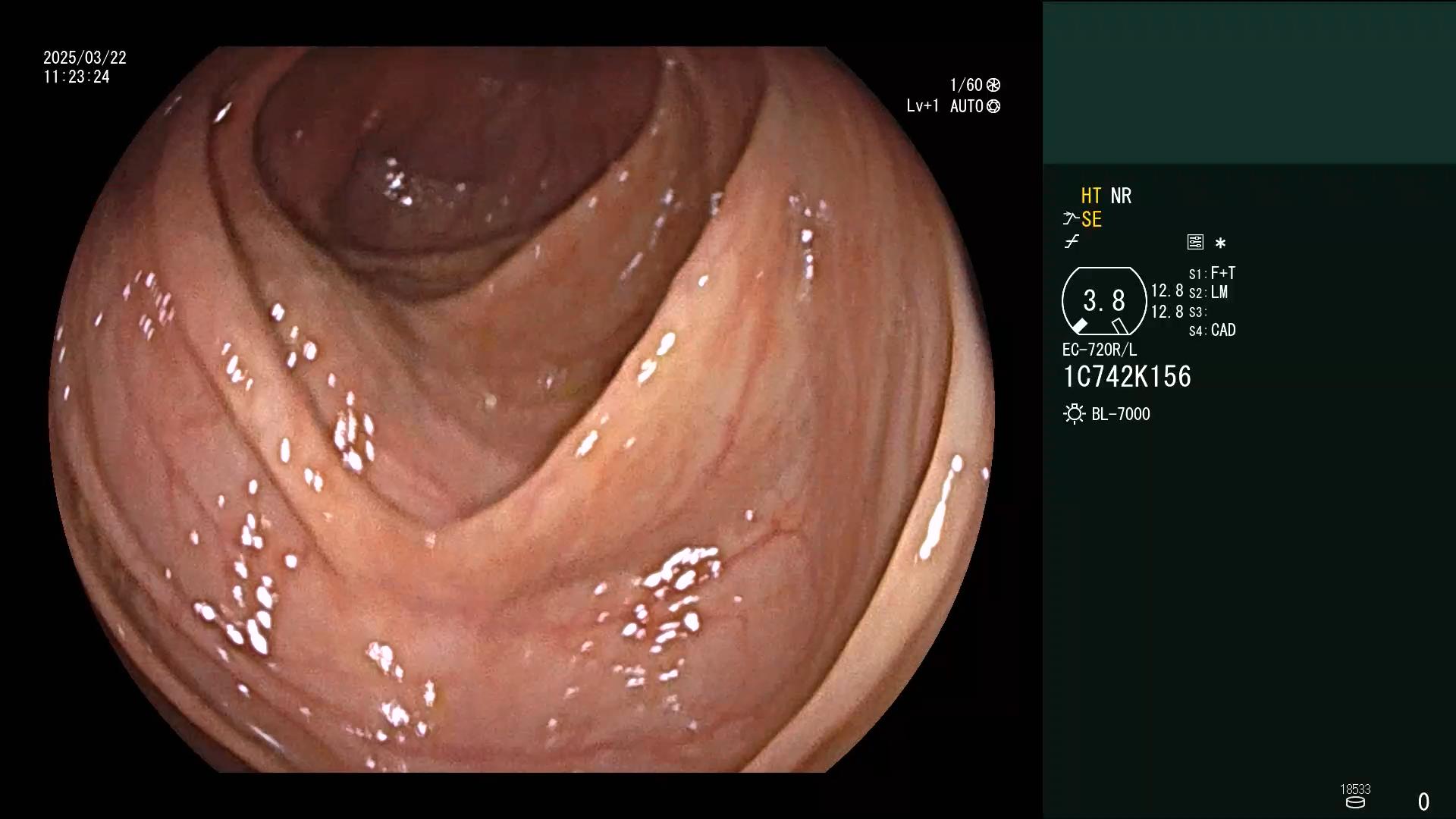Click the captured image counter 0
The image size is (1456, 819).
tap(1423, 802)
